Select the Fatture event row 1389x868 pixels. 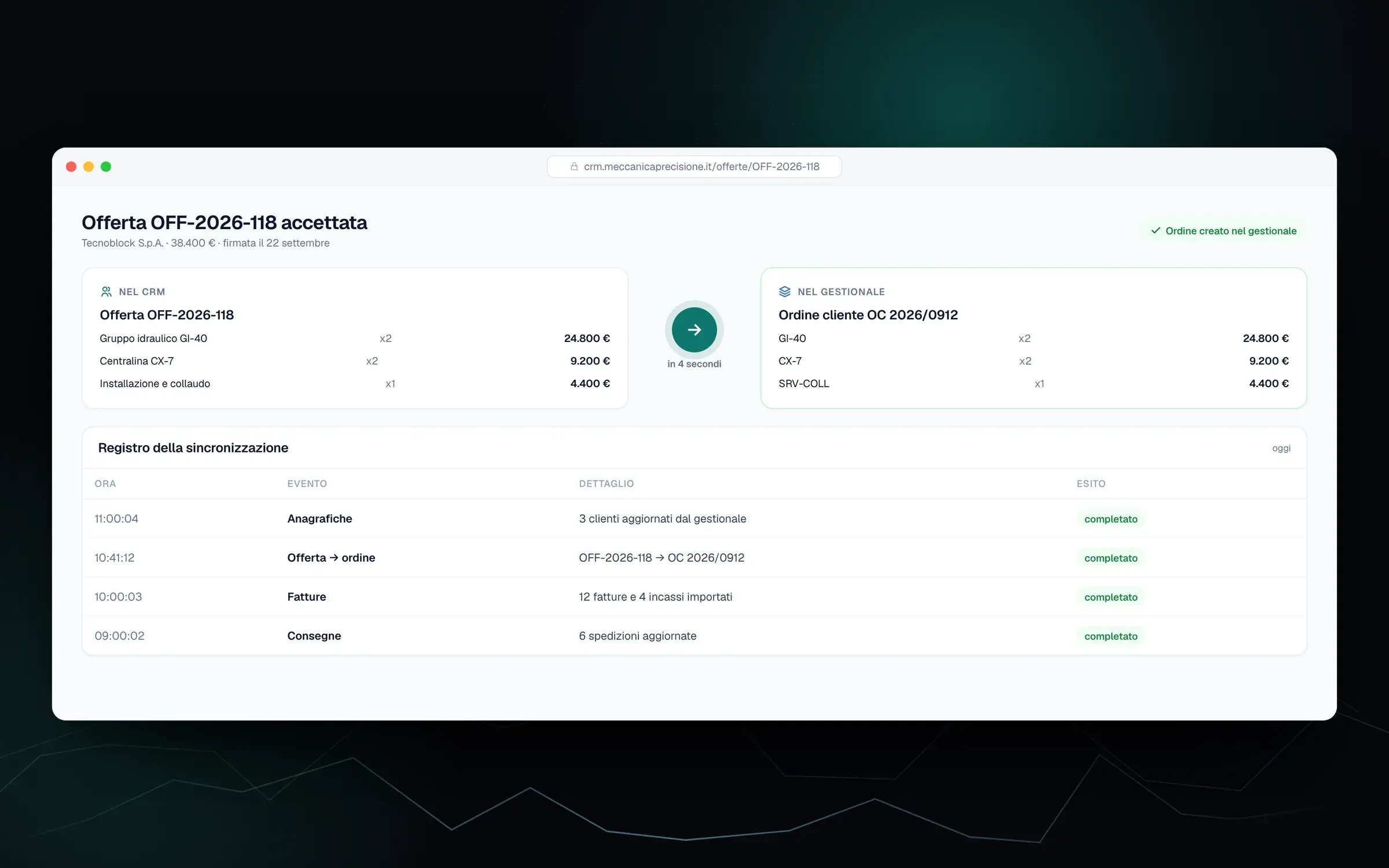[694, 597]
